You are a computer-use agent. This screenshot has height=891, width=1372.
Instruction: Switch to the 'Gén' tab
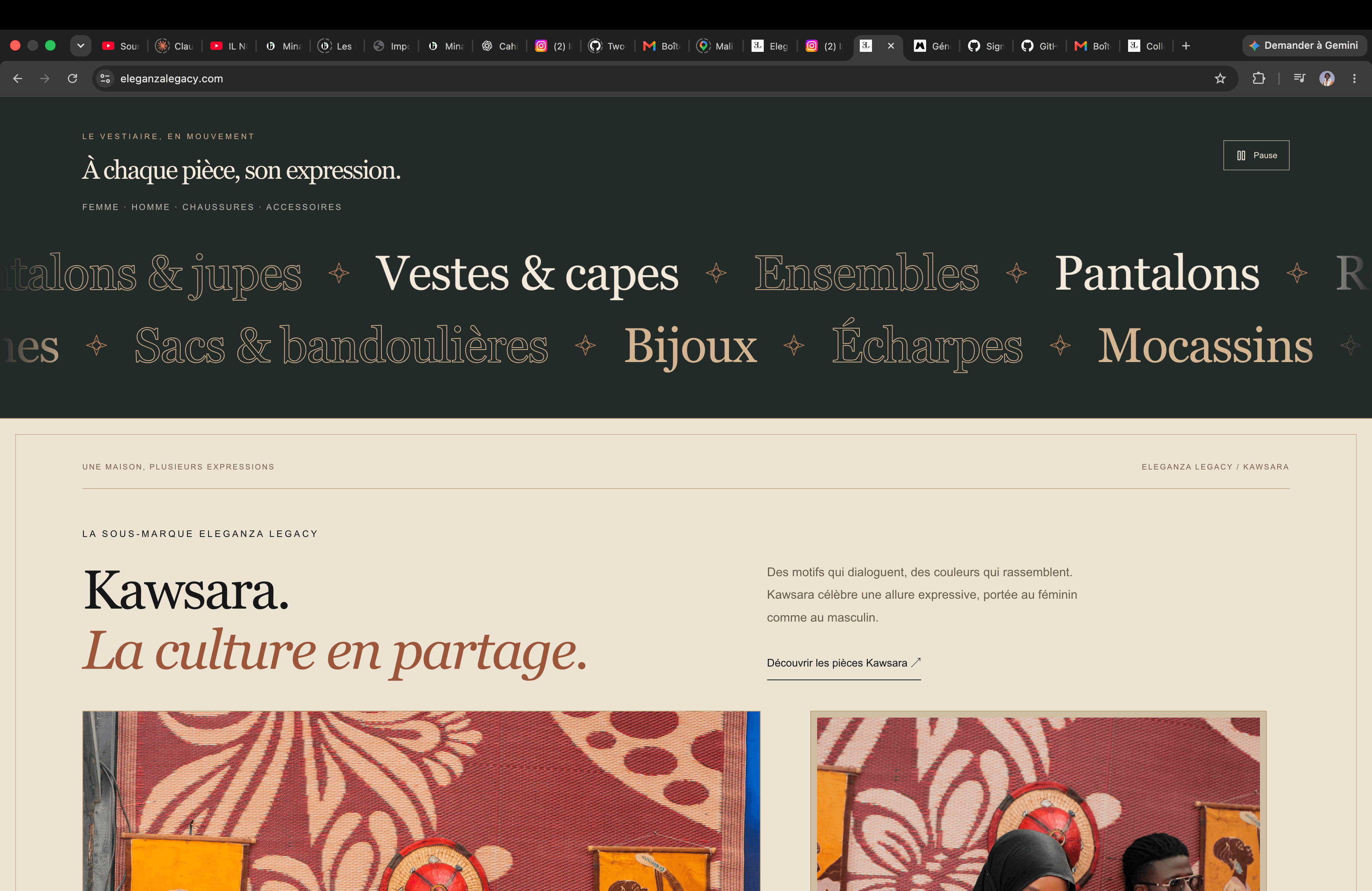click(933, 45)
